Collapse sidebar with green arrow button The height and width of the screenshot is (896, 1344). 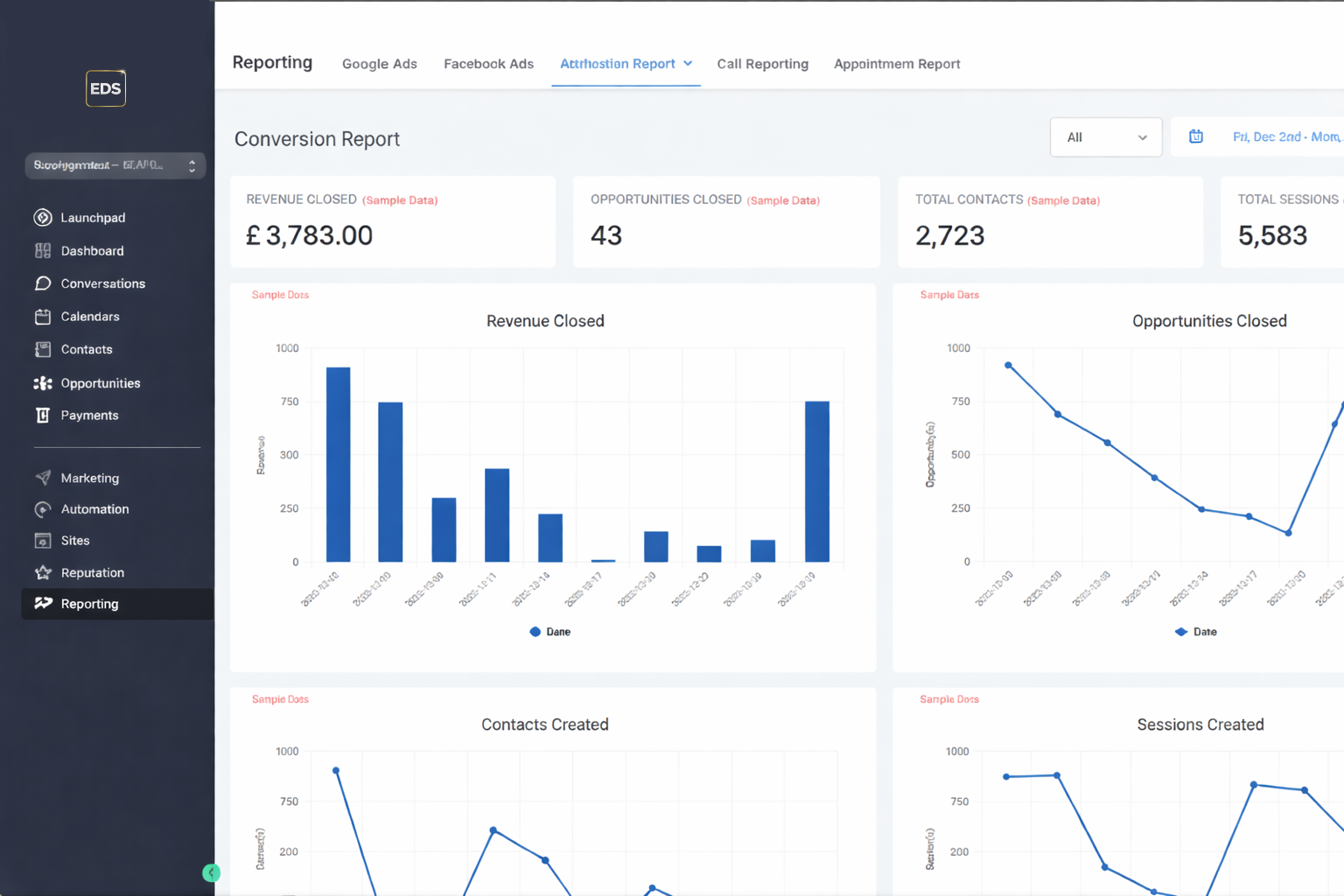pyautogui.click(x=211, y=872)
